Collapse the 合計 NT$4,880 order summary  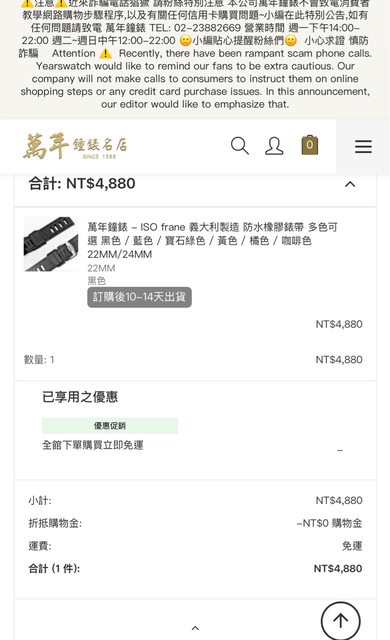350,184
